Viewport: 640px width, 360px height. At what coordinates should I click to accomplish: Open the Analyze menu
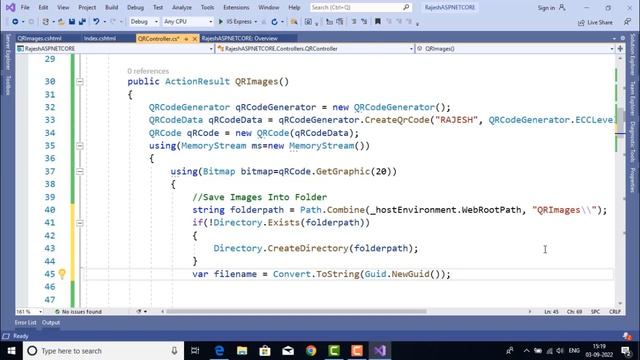[x=182, y=7]
